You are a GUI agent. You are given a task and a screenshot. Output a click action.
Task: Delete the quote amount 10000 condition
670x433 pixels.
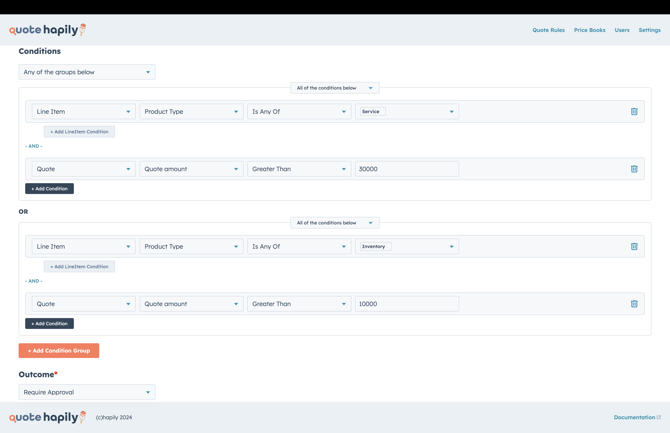(634, 304)
